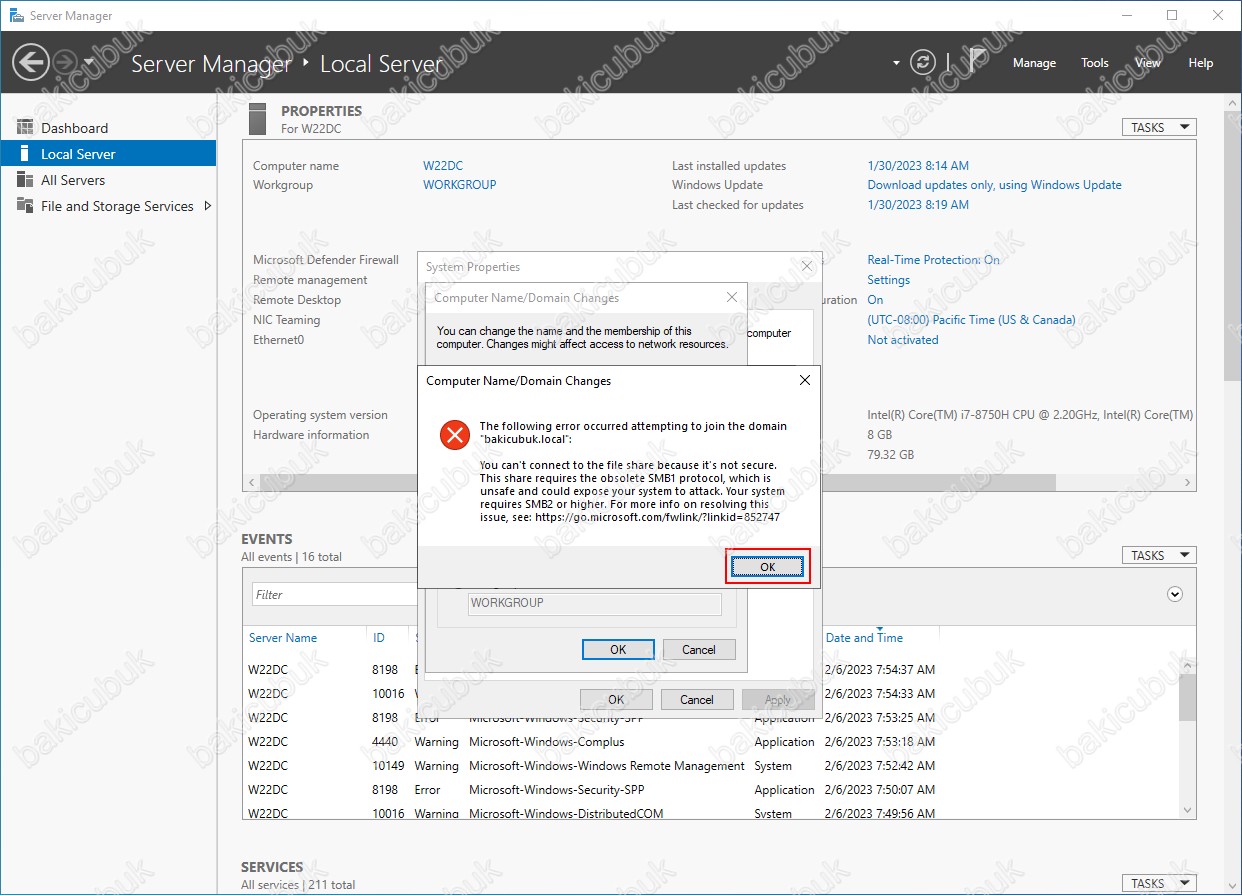This screenshot has height=895, width=1242.
Task: Sort events by the Date and Time column
Action: pyautogui.click(x=864, y=638)
